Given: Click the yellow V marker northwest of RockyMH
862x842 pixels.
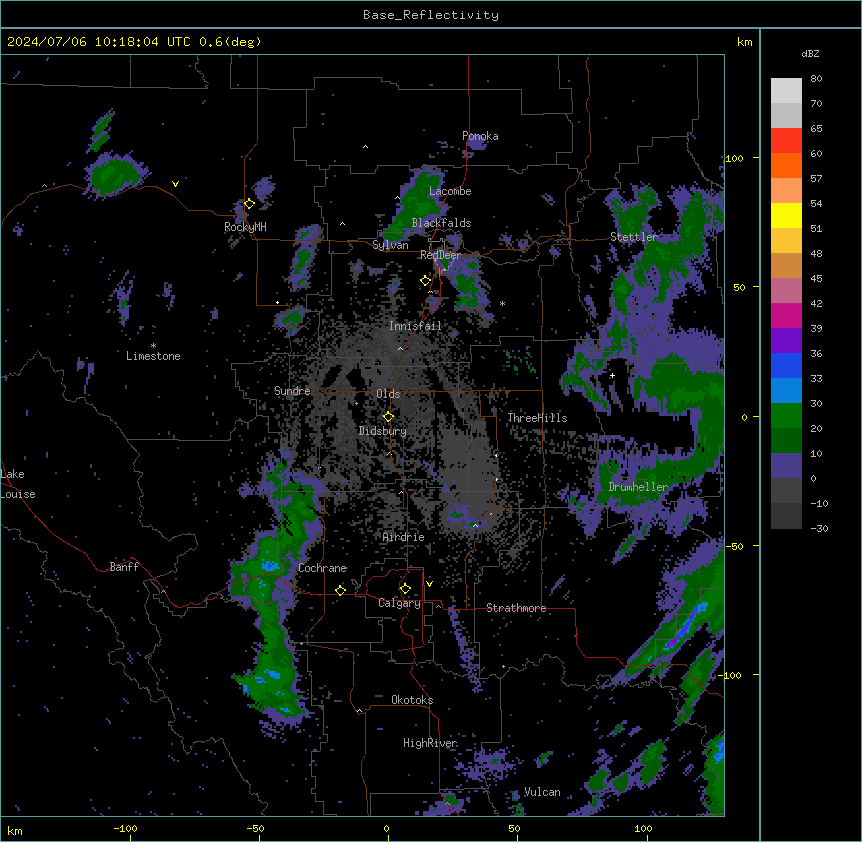Looking at the screenshot, I should pyautogui.click(x=175, y=184).
